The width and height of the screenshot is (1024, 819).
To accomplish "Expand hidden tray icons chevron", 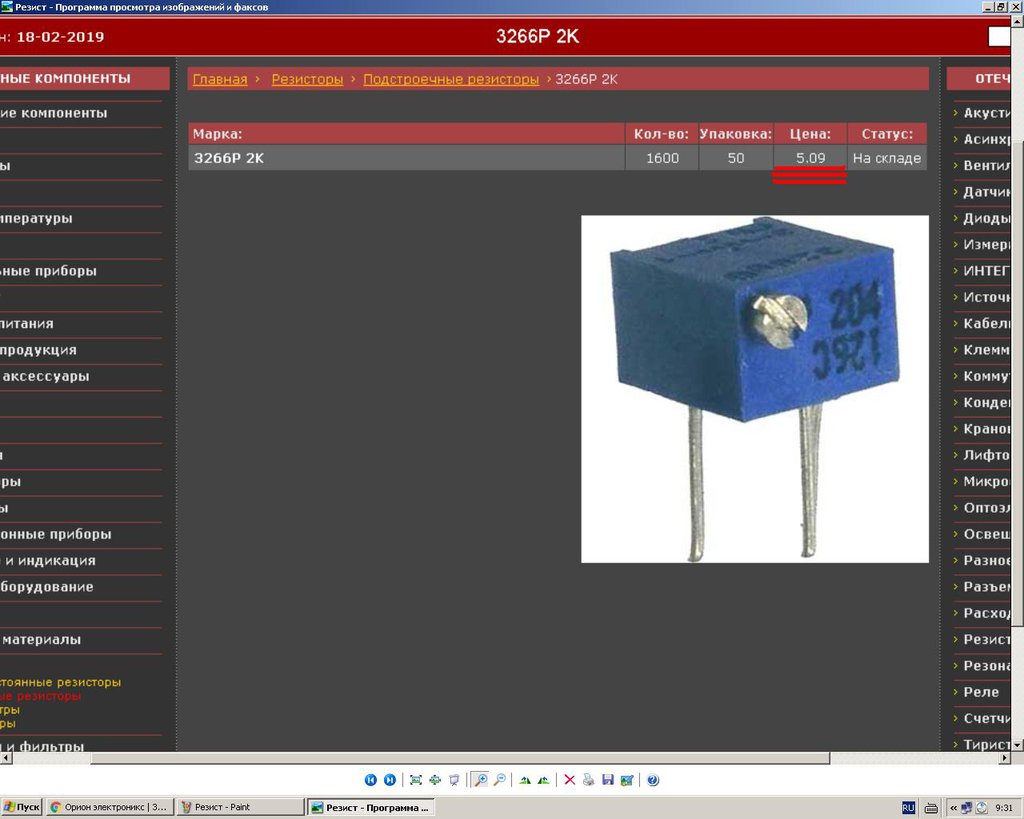I will click(953, 808).
